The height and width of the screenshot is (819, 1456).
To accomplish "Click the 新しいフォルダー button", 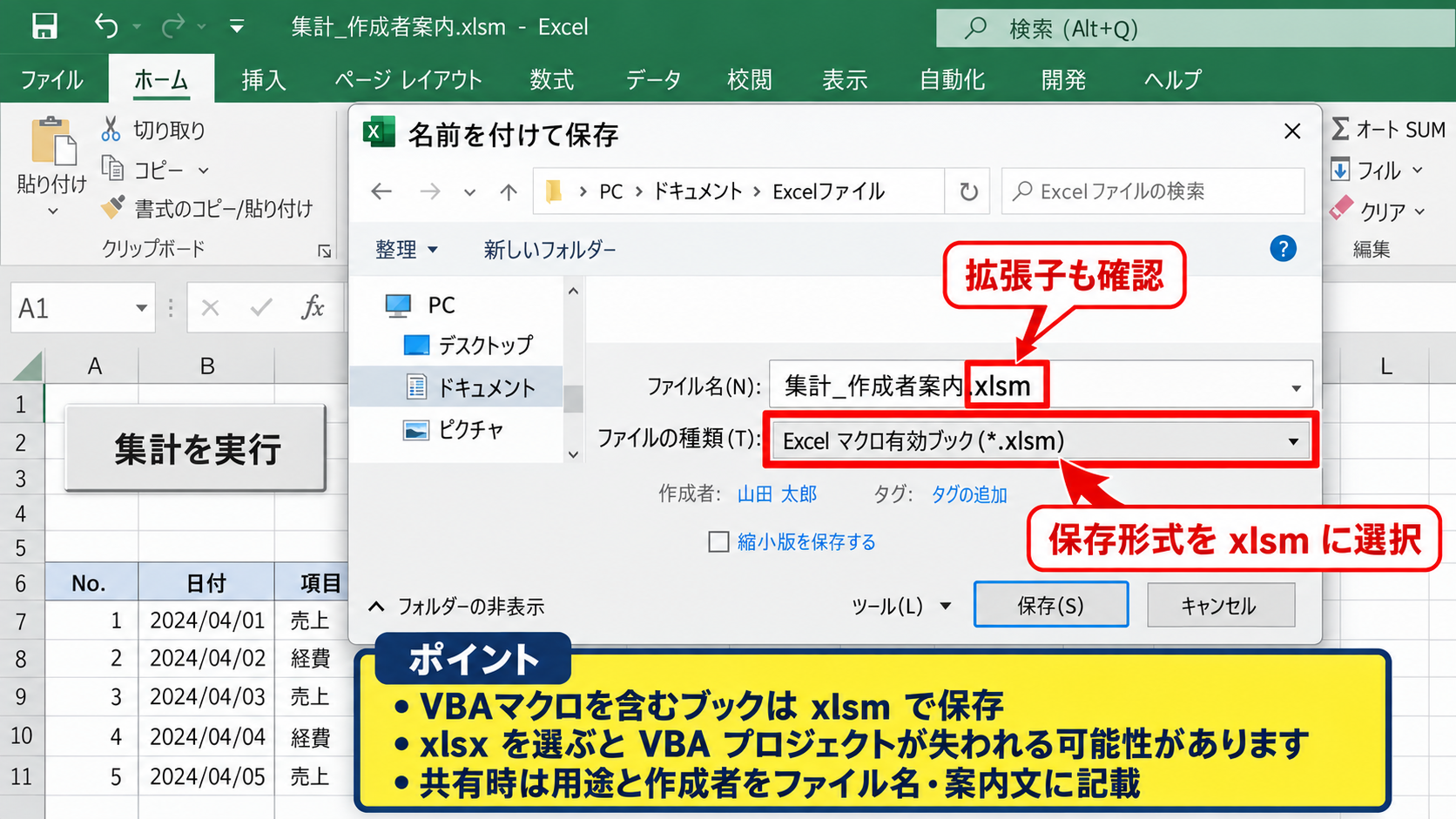I will pos(549,250).
